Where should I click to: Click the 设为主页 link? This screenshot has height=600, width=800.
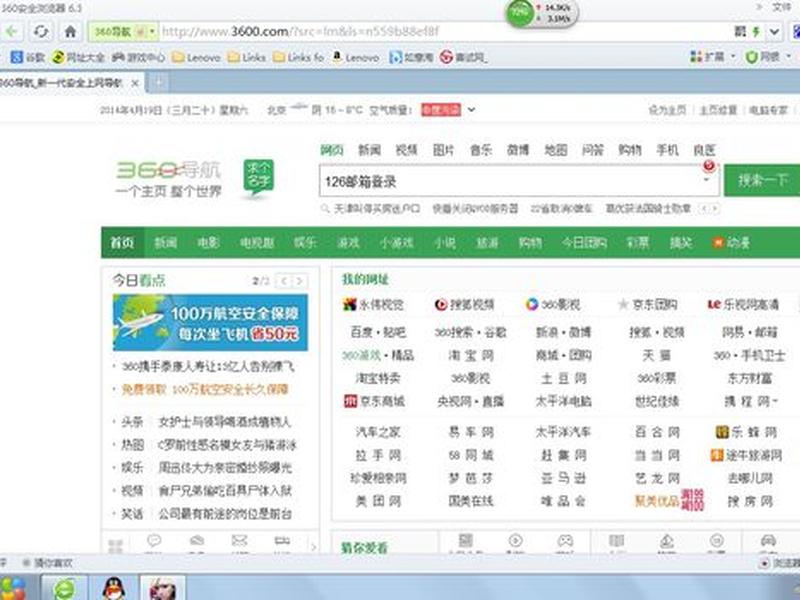coord(667,110)
